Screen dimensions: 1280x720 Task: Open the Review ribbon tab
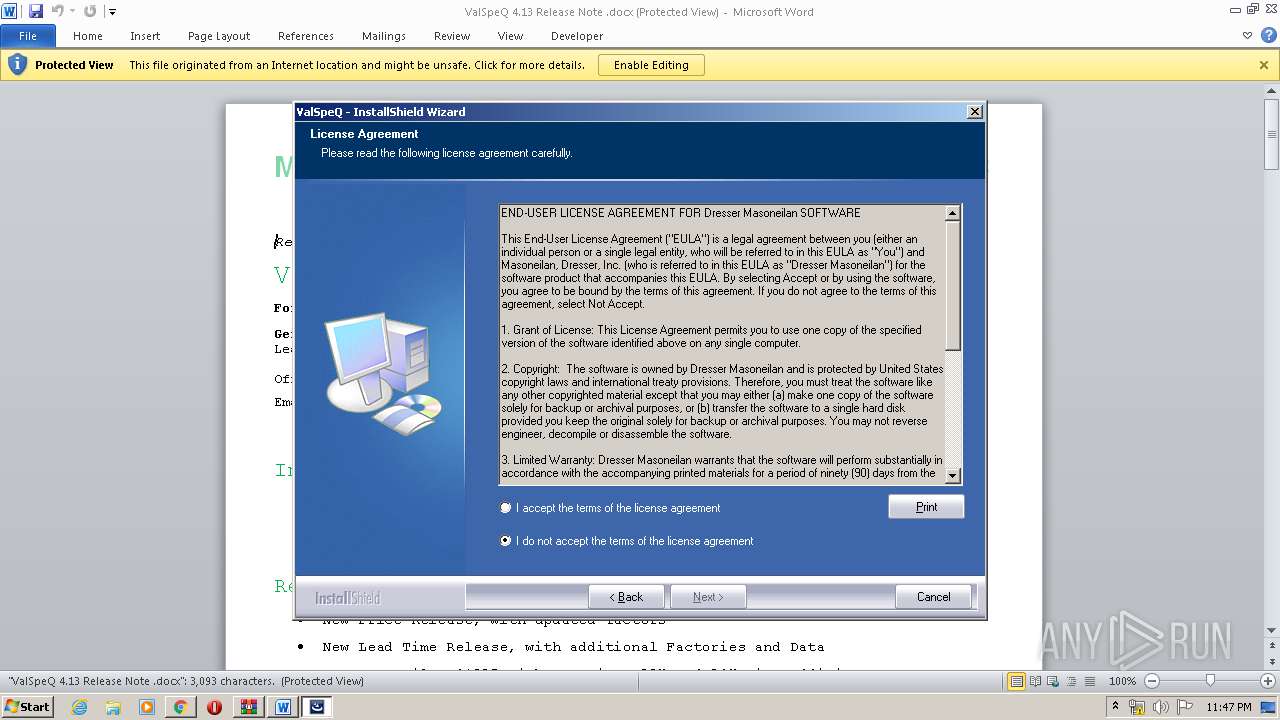point(452,36)
